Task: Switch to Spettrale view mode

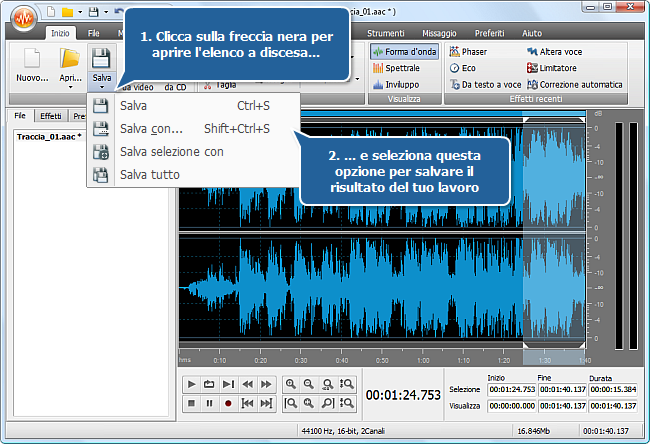Action: pyautogui.click(x=396, y=68)
